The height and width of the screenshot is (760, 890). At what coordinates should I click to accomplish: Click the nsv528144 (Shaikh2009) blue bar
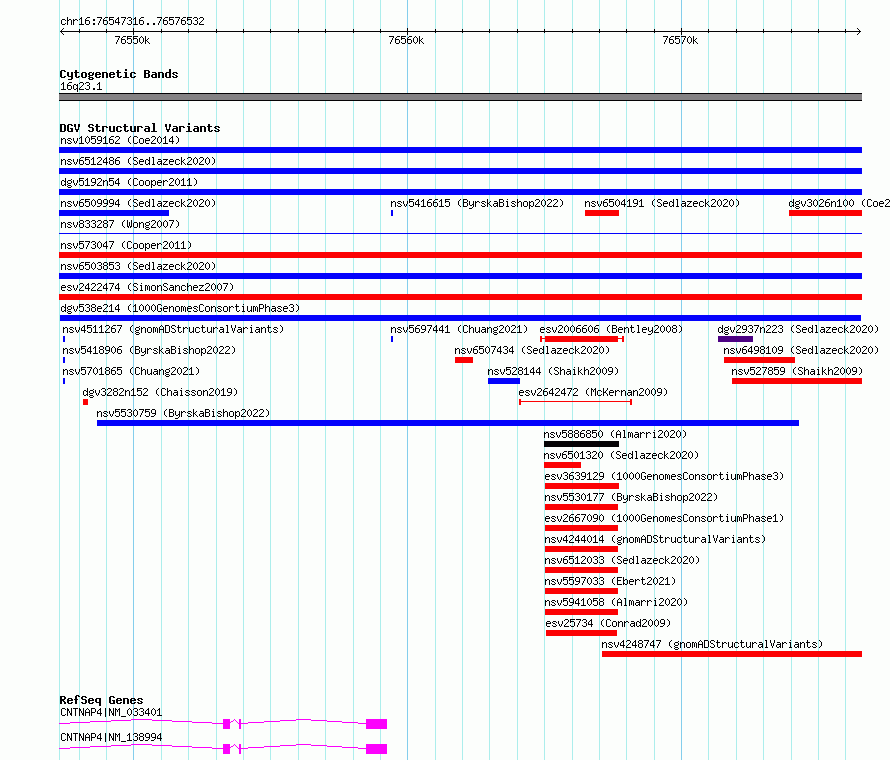click(x=503, y=381)
